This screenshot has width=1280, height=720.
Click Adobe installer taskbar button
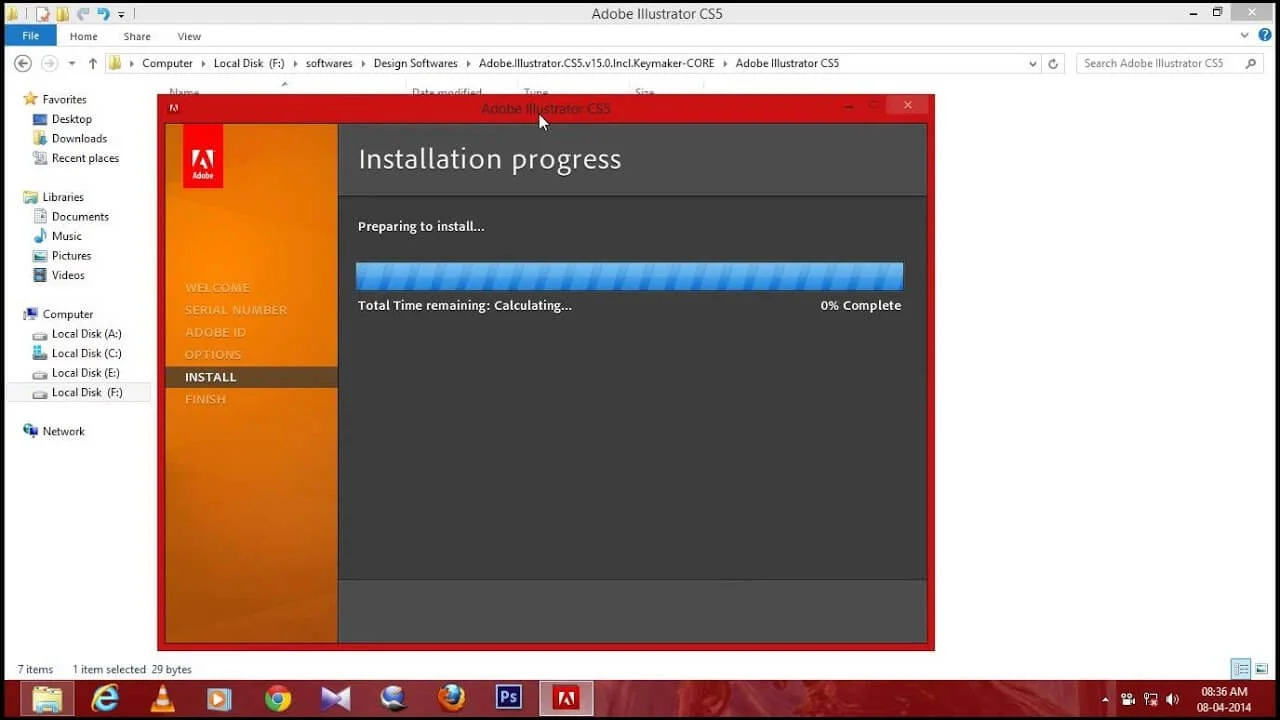coord(567,698)
